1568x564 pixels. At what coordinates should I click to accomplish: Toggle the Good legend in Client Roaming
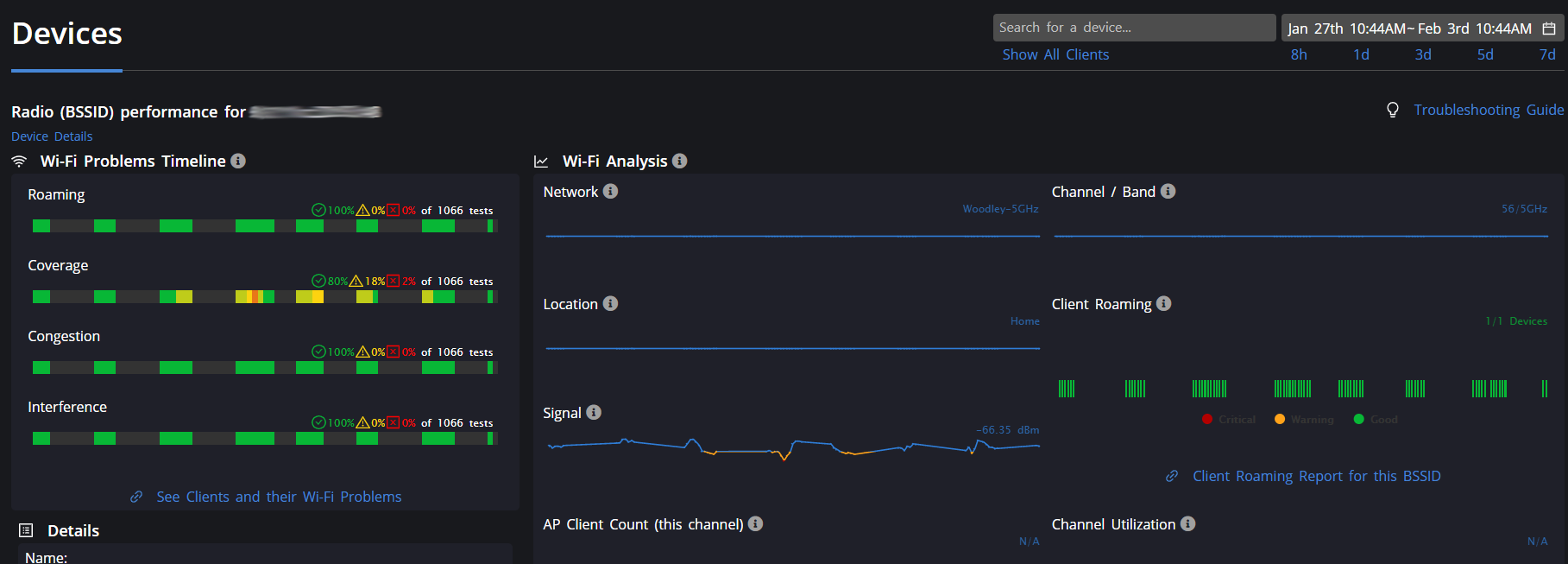coord(1376,420)
